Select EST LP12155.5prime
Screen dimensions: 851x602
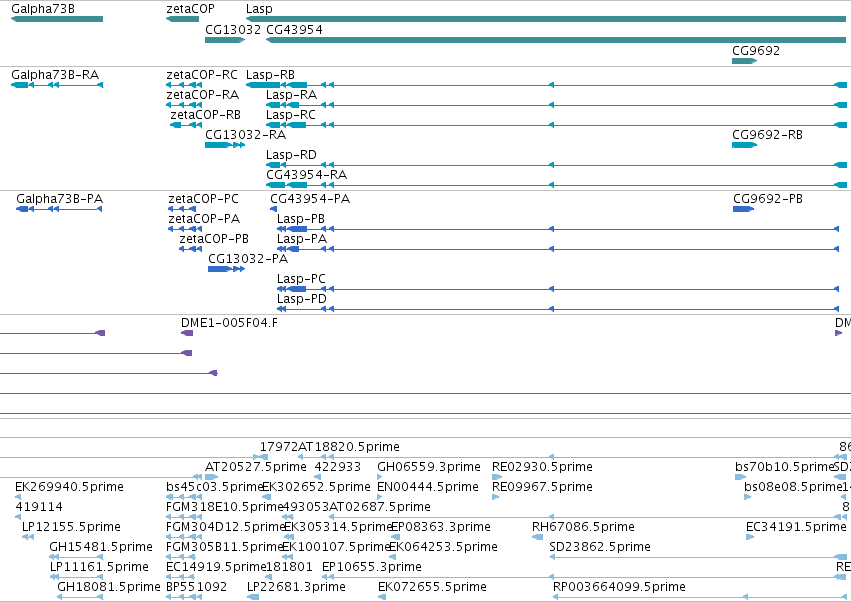28,537
